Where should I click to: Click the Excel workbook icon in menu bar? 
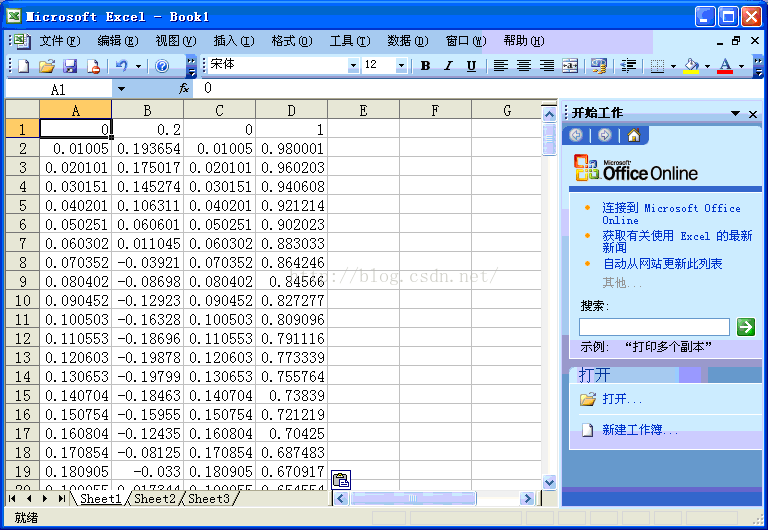click(21, 40)
